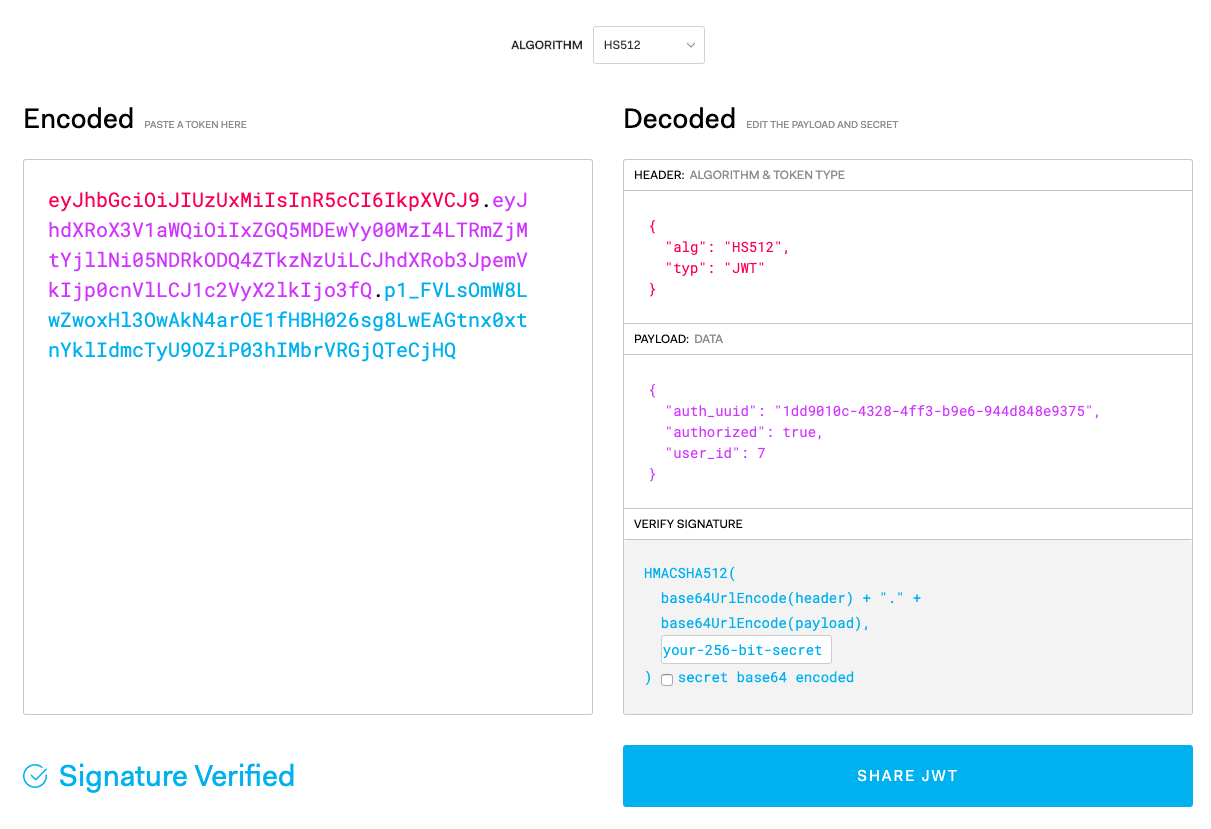Image resolution: width=1211 pixels, height=829 pixels.
Task: Click the Signature Verified status text
Action: click(176, 775)
